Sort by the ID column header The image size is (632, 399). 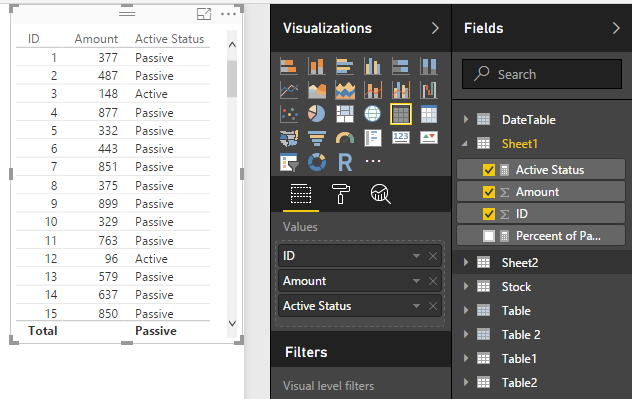click(33, 39)
